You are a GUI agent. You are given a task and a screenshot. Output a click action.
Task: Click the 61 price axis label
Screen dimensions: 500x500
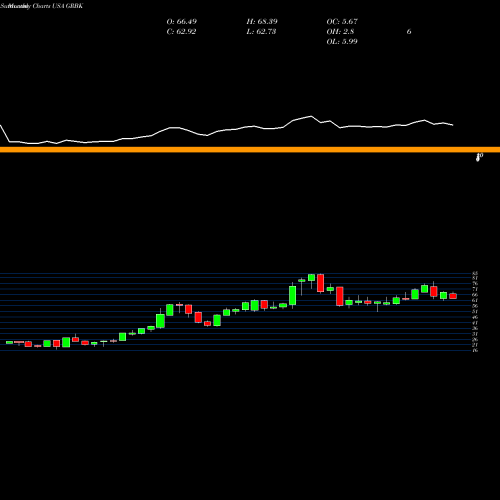(x=475, y=300)
